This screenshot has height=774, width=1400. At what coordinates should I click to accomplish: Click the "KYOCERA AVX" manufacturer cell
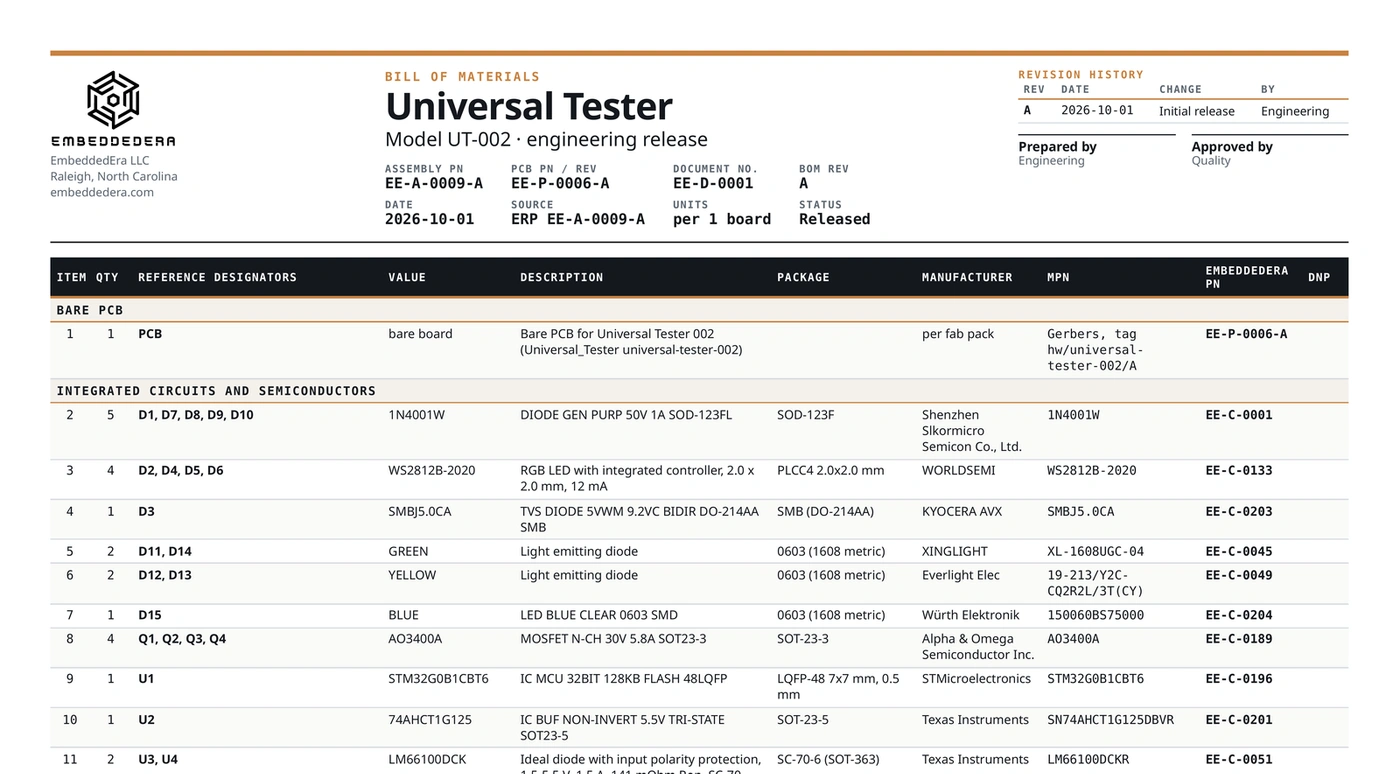click(x=962, y=511)
